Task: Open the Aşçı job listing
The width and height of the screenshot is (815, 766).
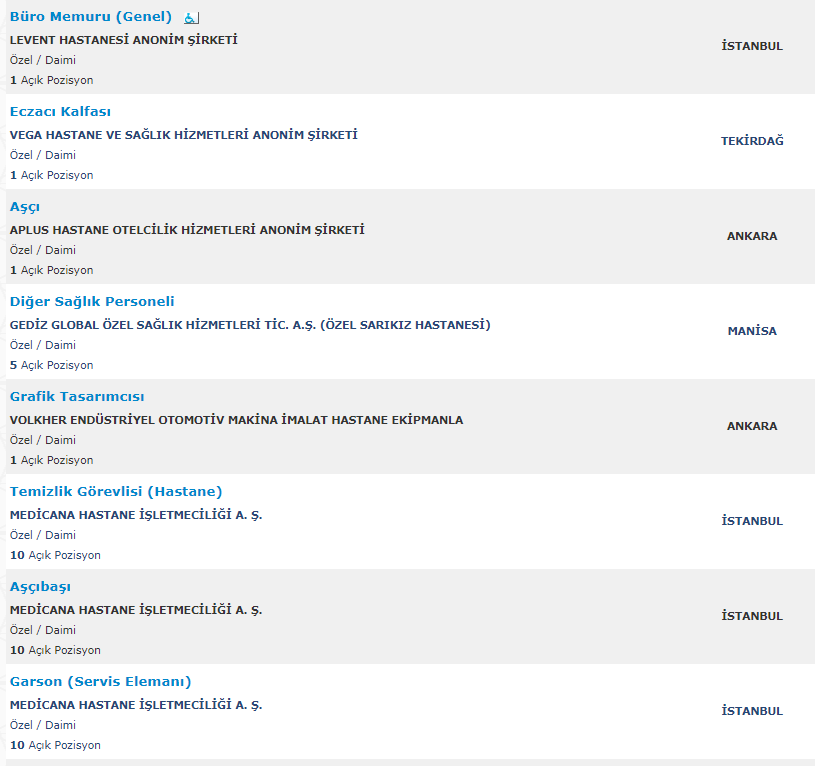Action: click(25, 207)
